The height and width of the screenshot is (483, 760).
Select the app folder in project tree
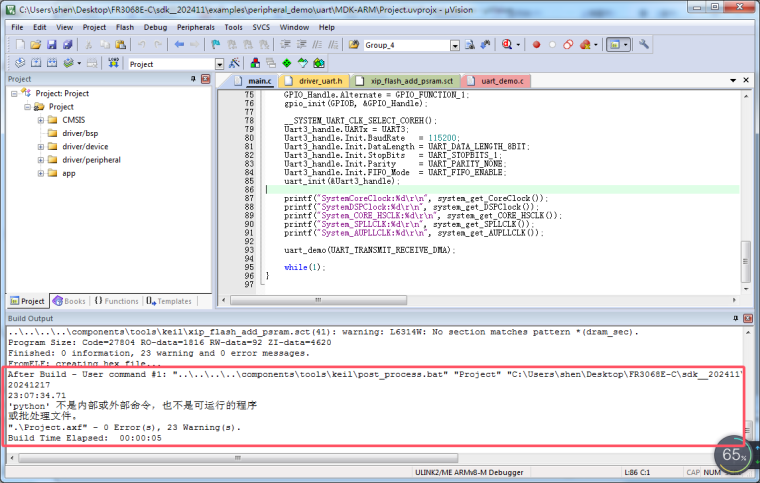pyautogui.click(x=68, y=173)
